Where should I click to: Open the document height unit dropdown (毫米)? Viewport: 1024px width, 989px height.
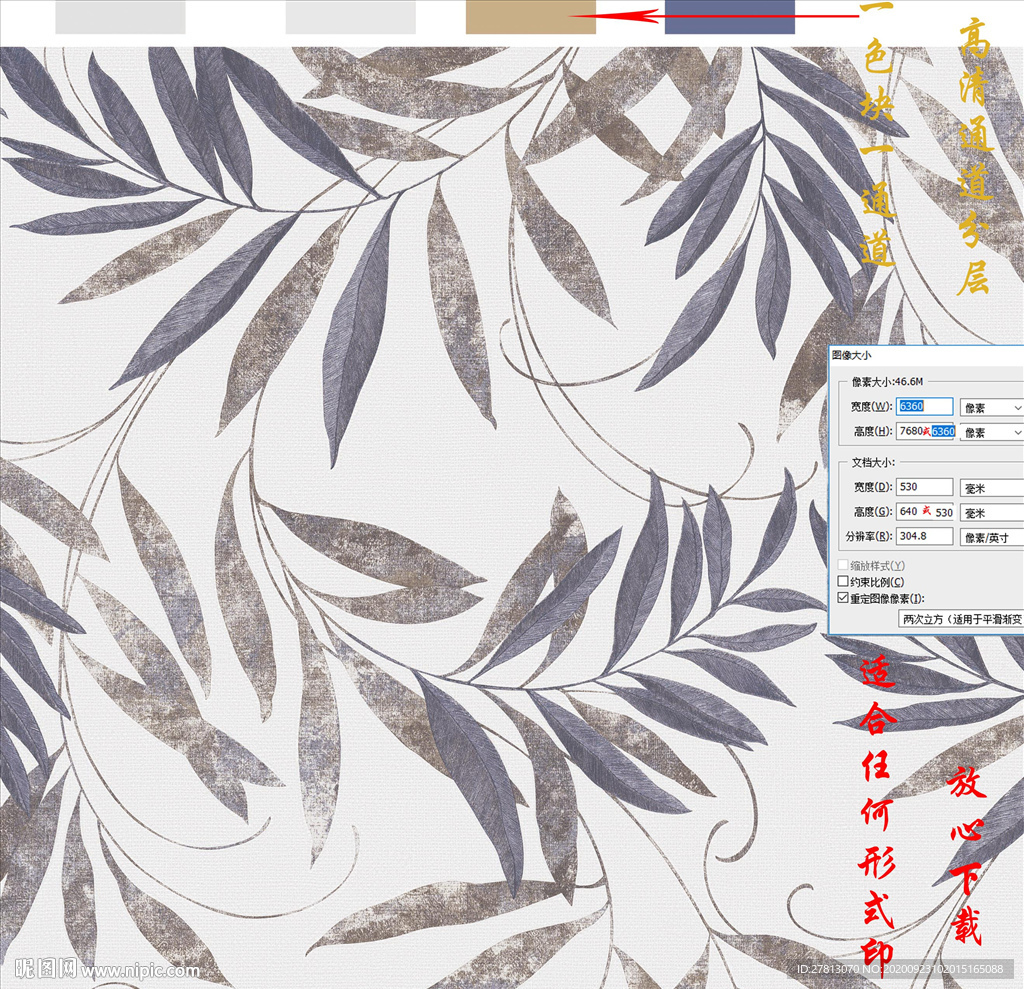(991, 513)
